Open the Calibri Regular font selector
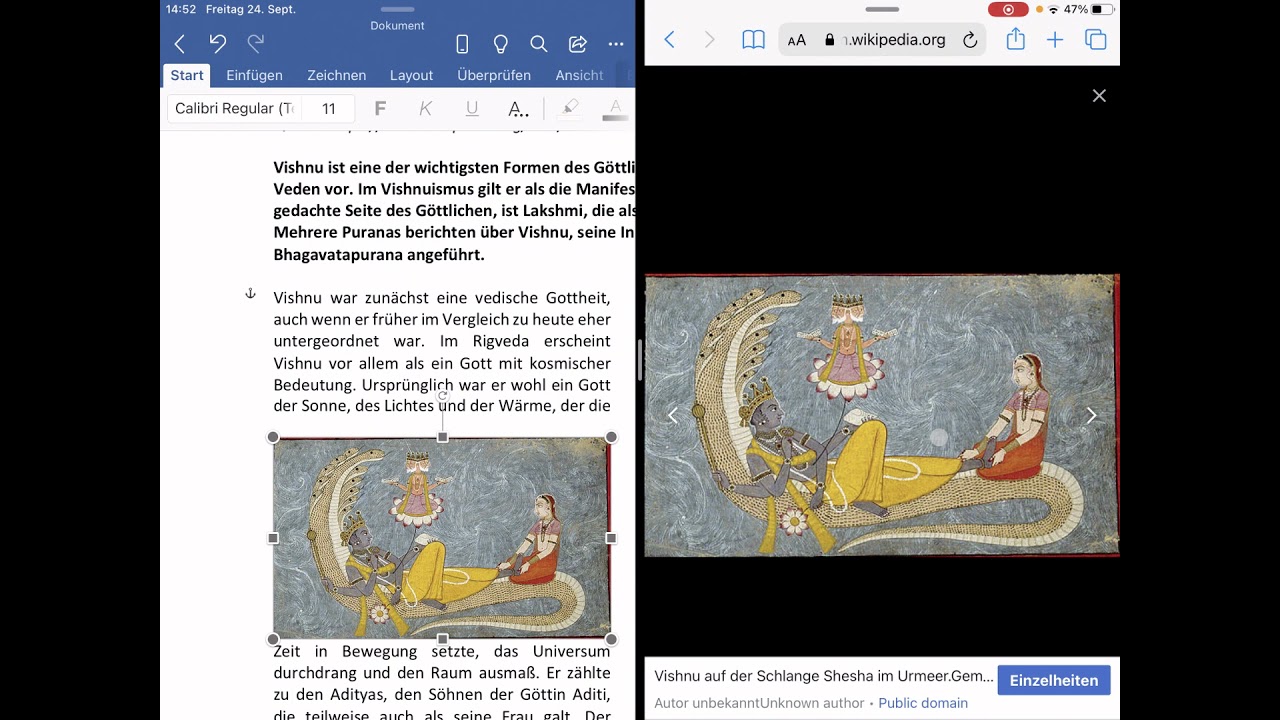This screenshot has height=720, width=1280. (x=234, y=108)
